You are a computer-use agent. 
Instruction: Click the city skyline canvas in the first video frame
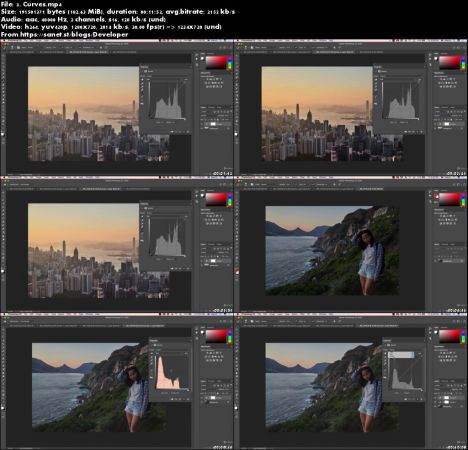pyautogui.click(x=83, y=114)
